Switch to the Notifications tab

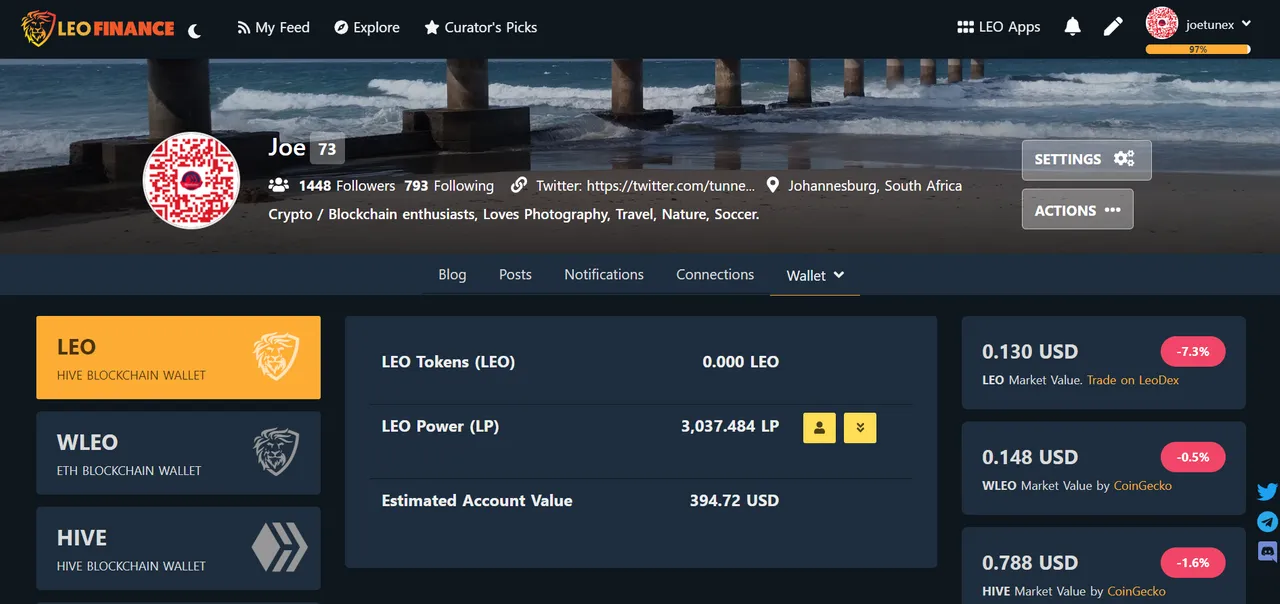(x=604, y=274)
